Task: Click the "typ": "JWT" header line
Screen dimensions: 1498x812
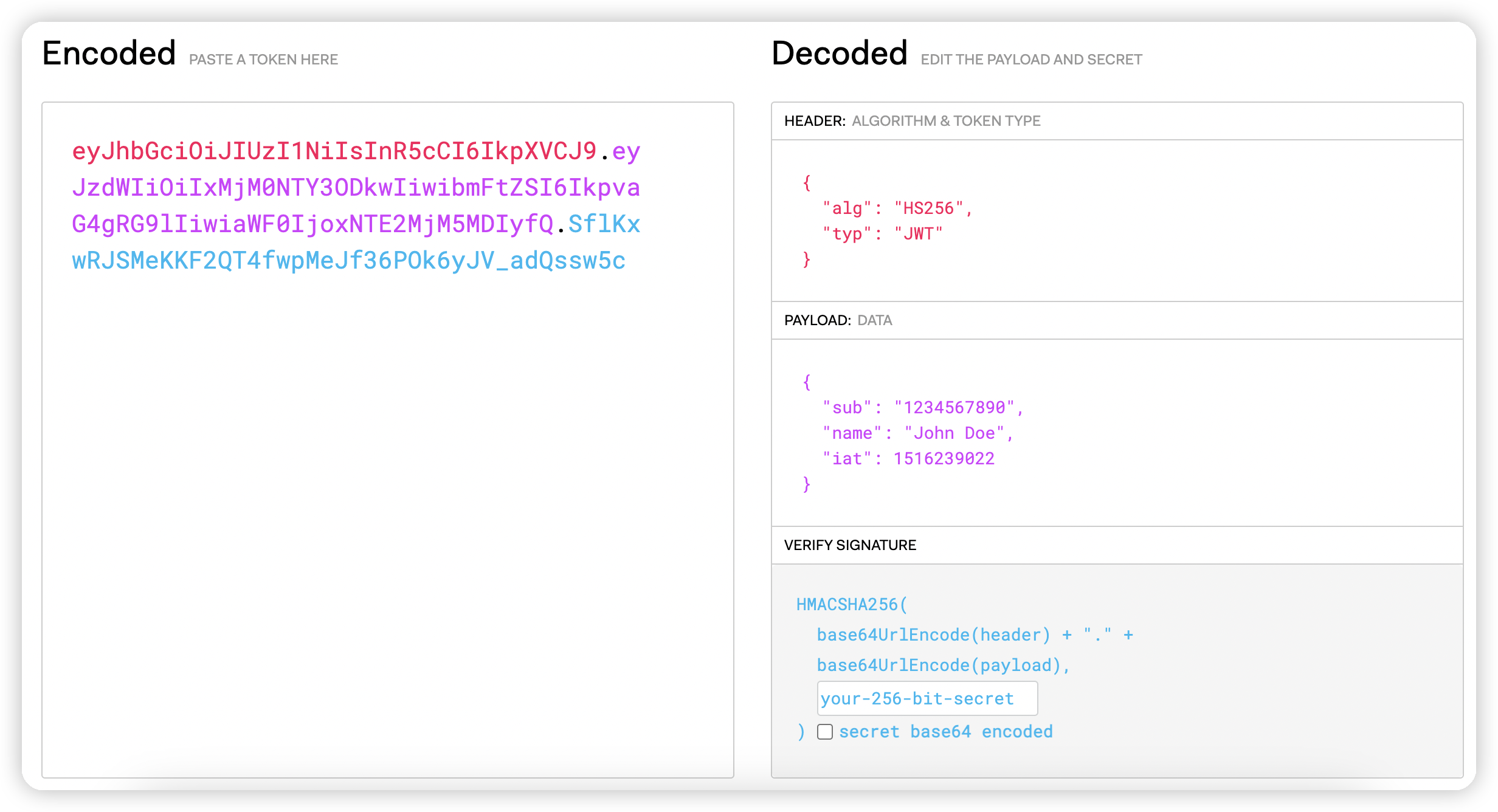Action: 882,234
